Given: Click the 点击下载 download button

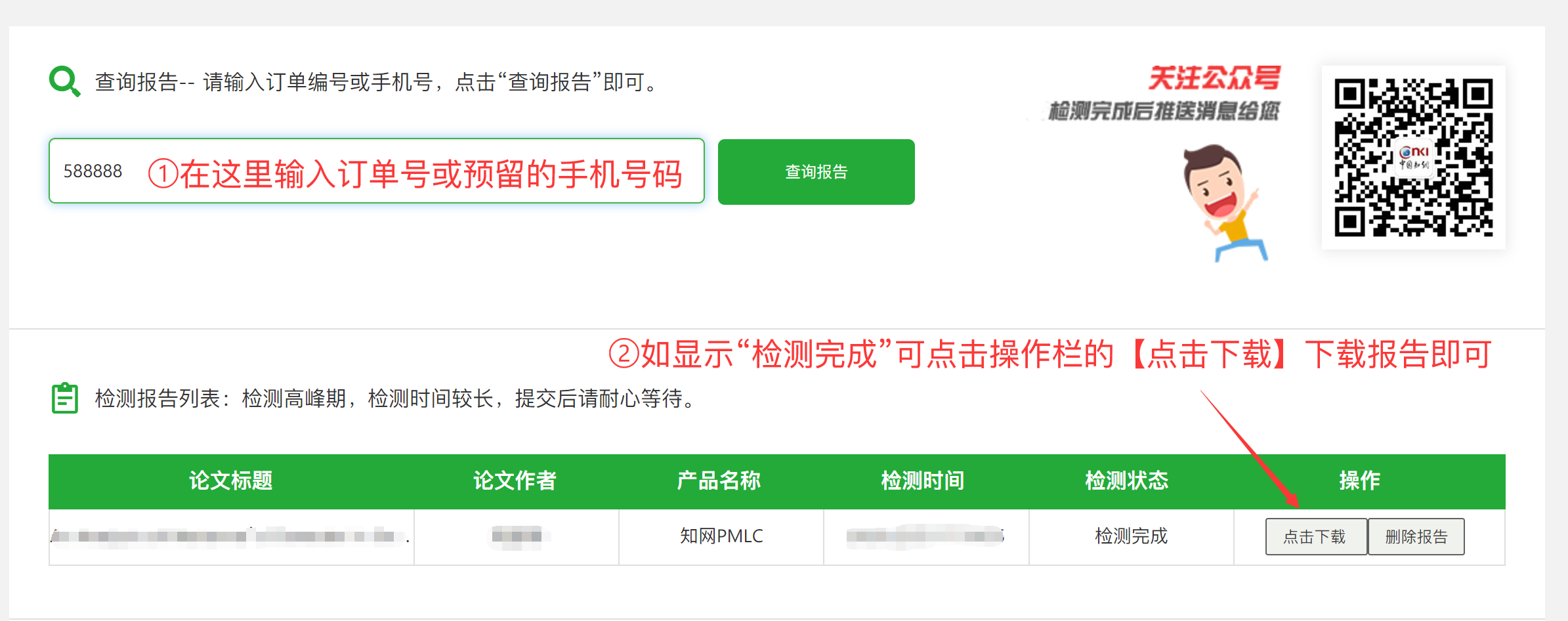Looking at the screenshot, I should [1315, 536].
